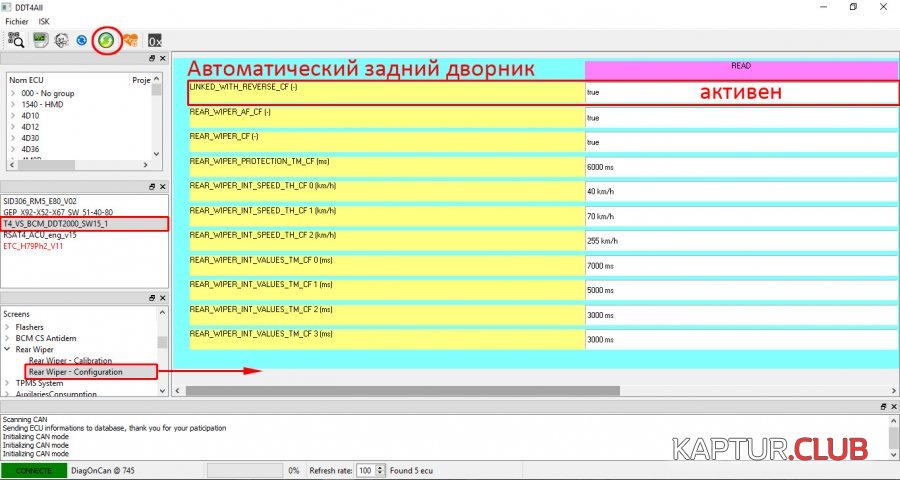The width and height of the screenshot is (900, 480).
Task: Click the green CONNECTE status button
Action: pyautogui.click(x=34, y=470)
